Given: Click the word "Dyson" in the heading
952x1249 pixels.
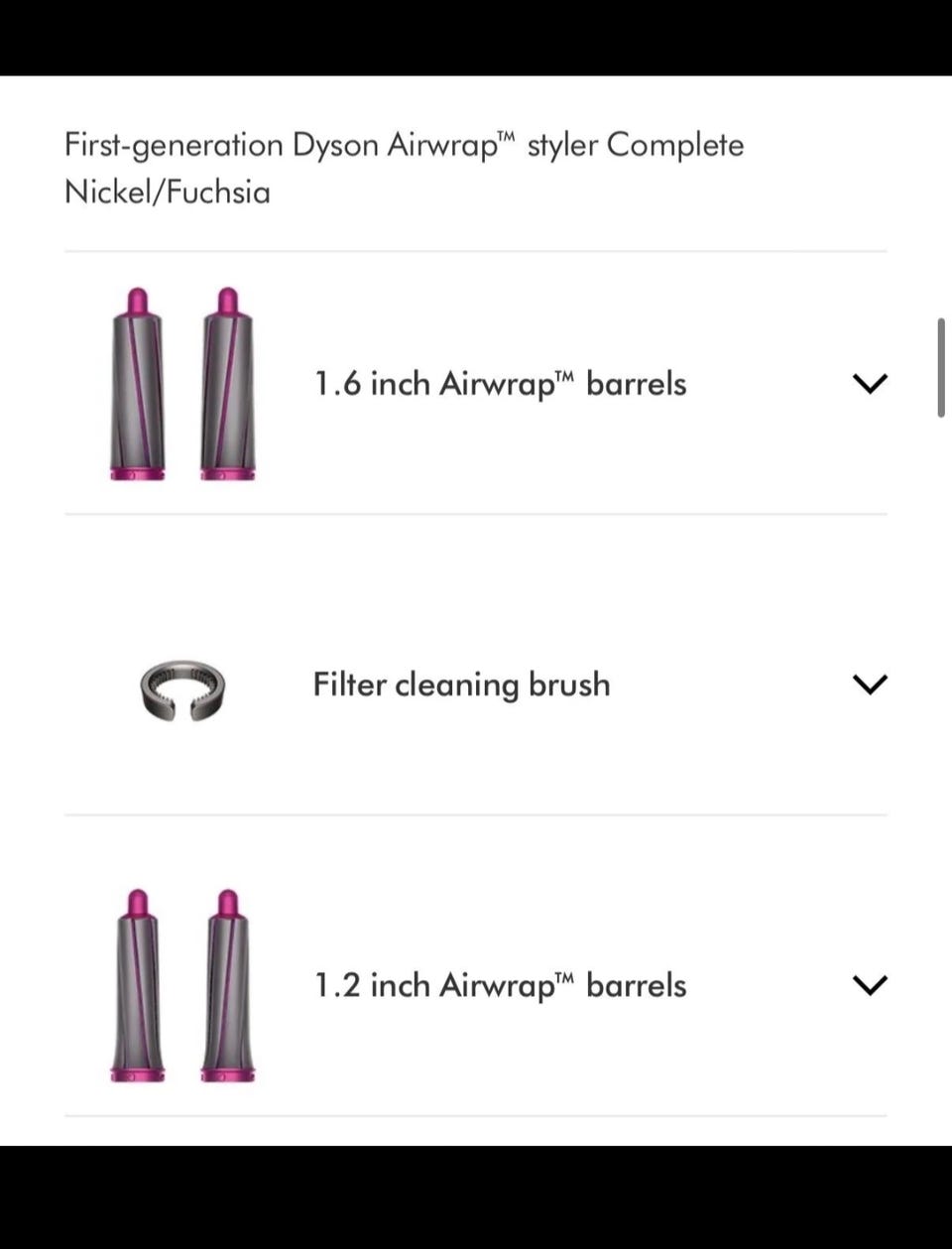Looking at the screenshot, I should tap(334, 146).
